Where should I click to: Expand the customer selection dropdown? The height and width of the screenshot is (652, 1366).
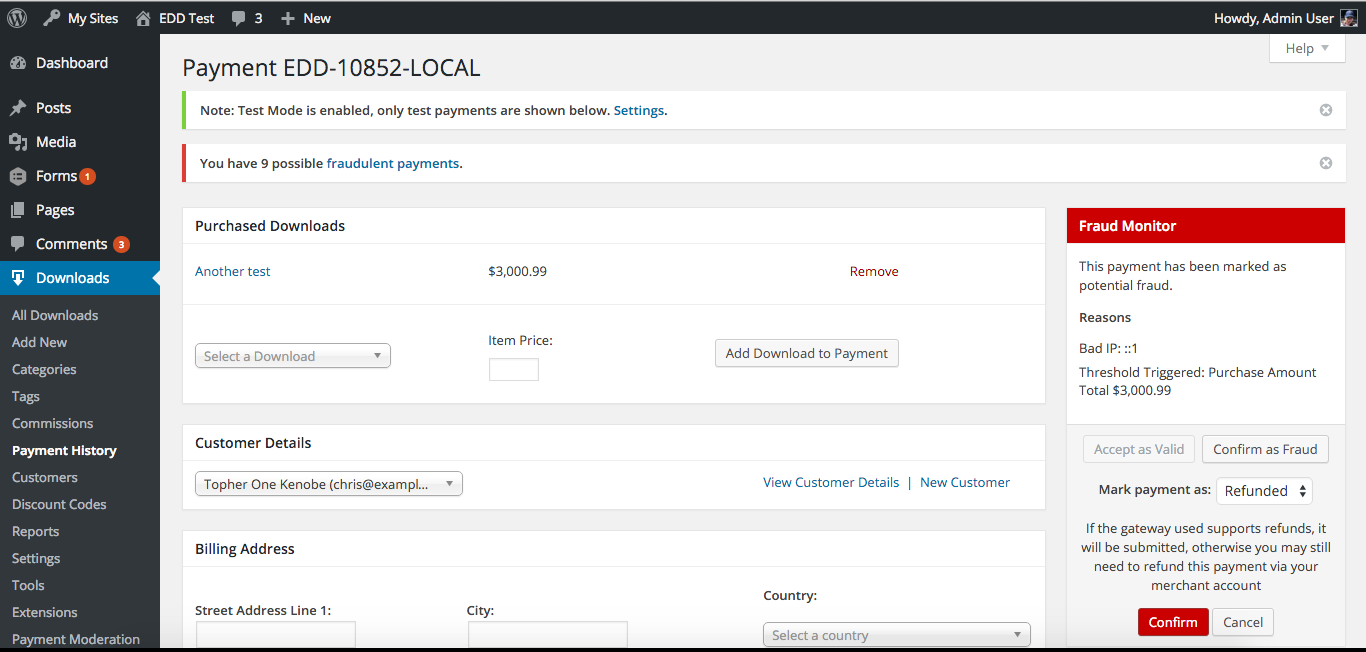328,484
